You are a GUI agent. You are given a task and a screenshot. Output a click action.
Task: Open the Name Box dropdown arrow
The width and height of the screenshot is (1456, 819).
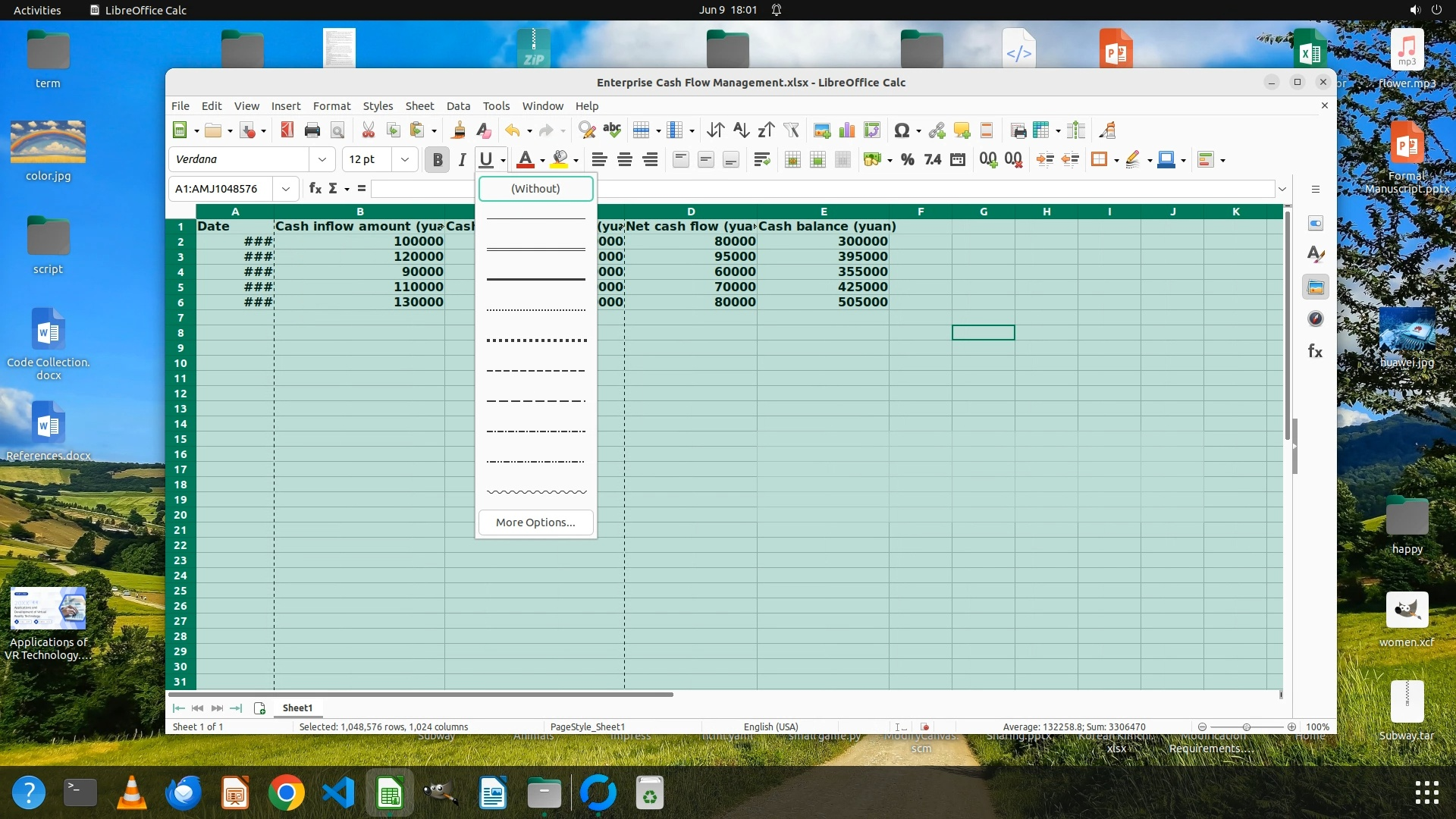286,189
